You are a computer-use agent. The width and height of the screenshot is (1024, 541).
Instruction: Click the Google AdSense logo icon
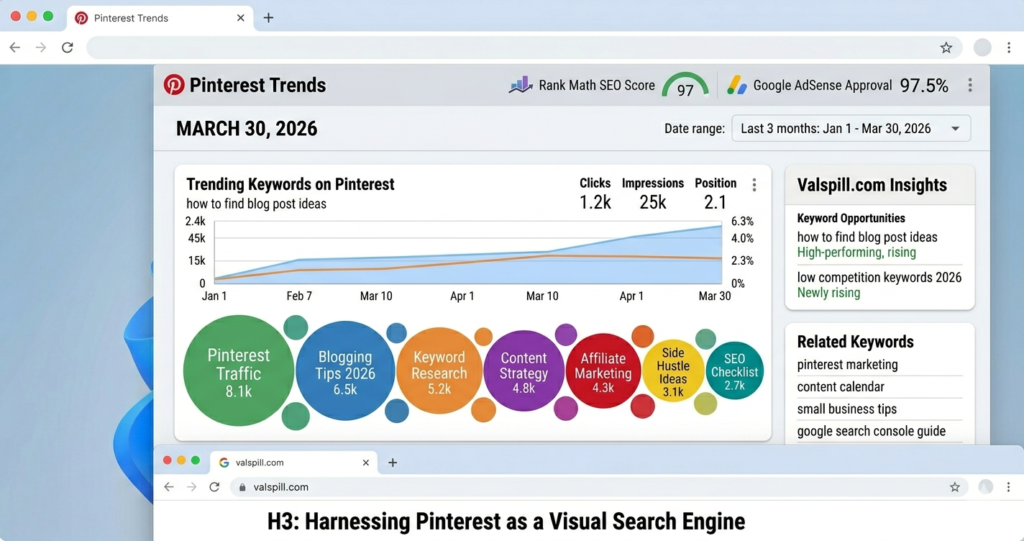coord(737,85)
